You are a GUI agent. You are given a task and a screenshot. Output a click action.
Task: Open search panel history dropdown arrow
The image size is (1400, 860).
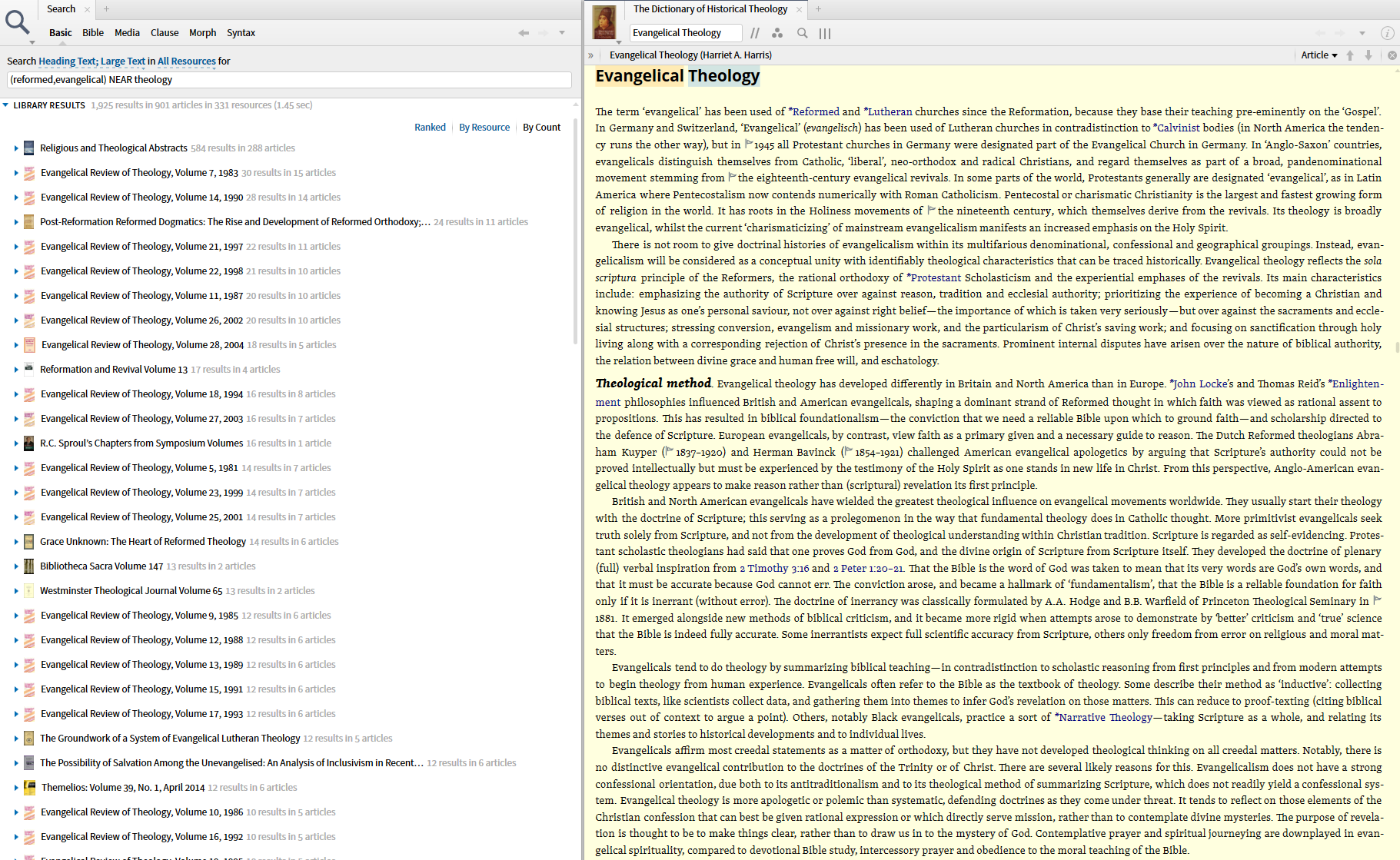(562, 33)
